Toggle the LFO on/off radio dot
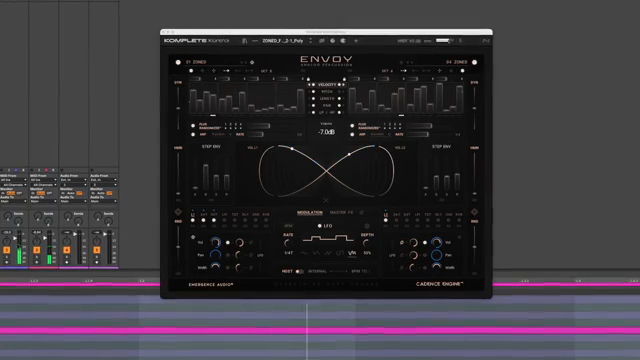The image size is (640, 360). [320, 226]
